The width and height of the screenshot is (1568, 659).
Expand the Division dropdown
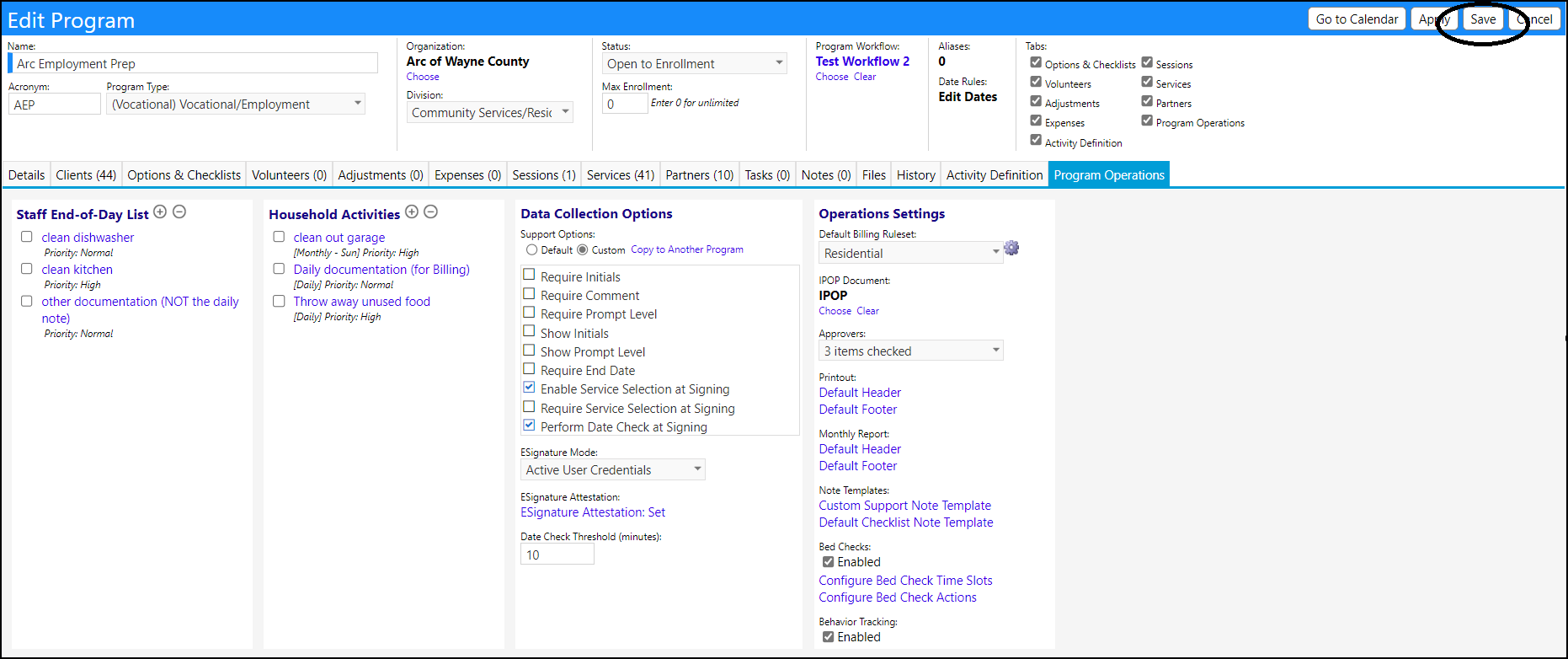point(490,112)
